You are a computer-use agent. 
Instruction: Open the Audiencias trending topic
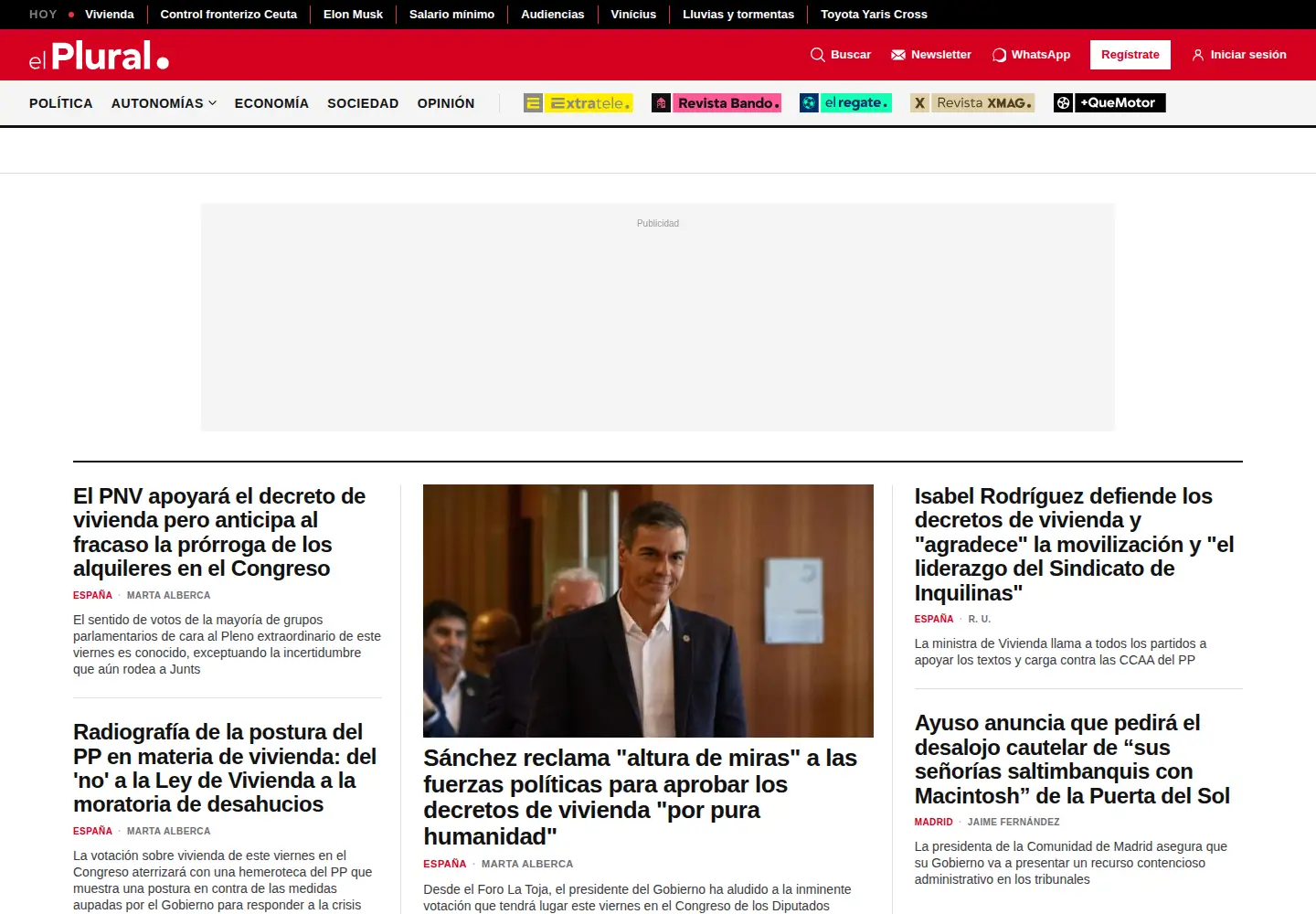553,15
